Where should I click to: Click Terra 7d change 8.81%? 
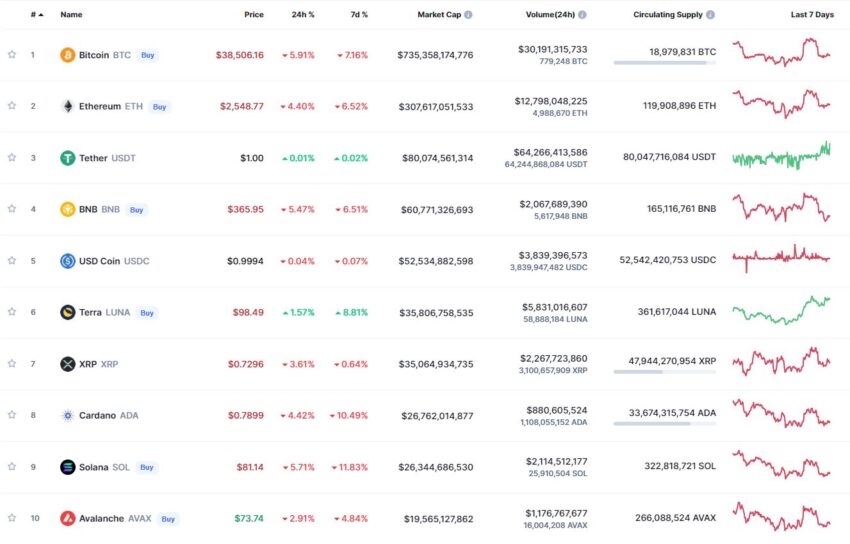pos(351,313)
